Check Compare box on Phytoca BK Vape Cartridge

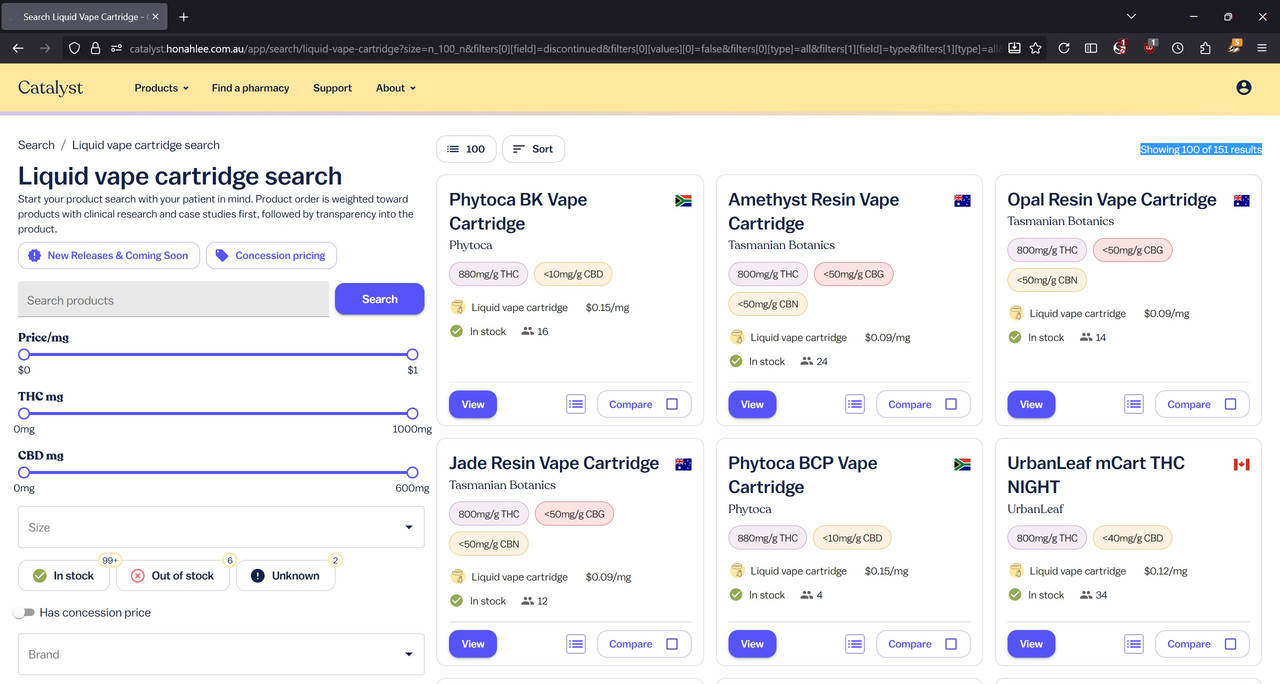click(672, 404)
